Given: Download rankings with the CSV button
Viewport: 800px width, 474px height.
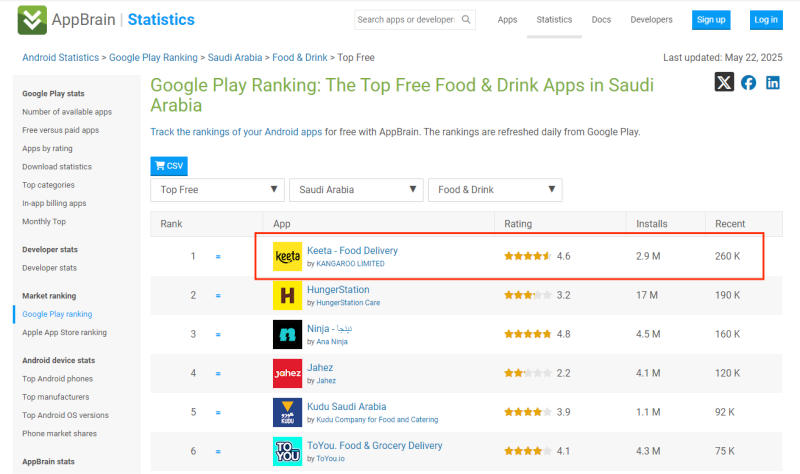Looking at the screenshot, I should 168,166.
